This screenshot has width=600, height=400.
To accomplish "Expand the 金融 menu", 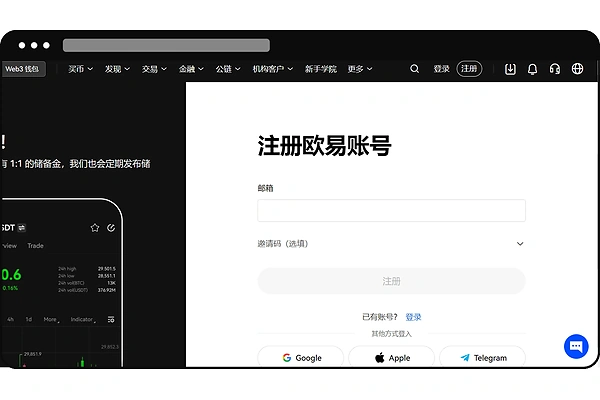I will click(x=191, y=69).
